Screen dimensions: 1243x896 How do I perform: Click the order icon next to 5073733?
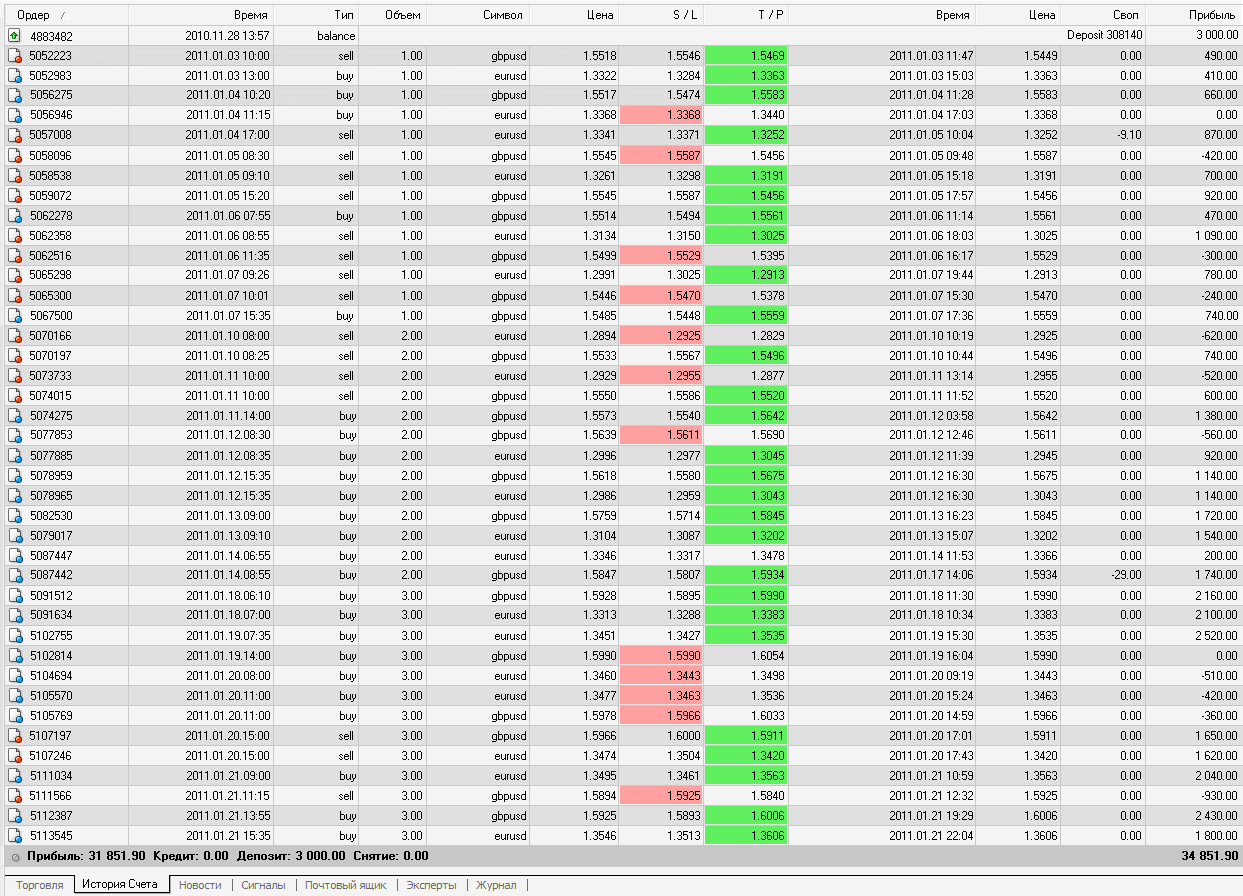click(14, 375)
